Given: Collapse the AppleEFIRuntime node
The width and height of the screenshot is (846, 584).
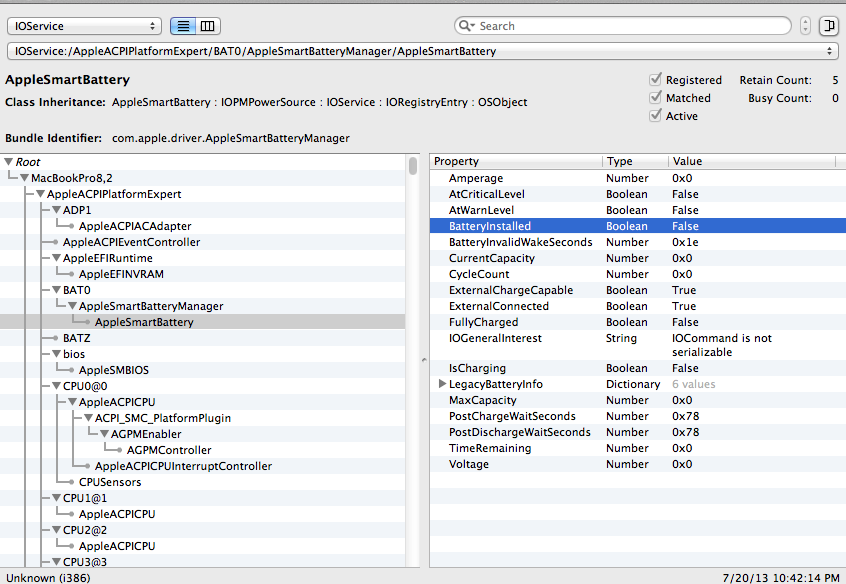Looking at the screenshot, I should (56, 258).
